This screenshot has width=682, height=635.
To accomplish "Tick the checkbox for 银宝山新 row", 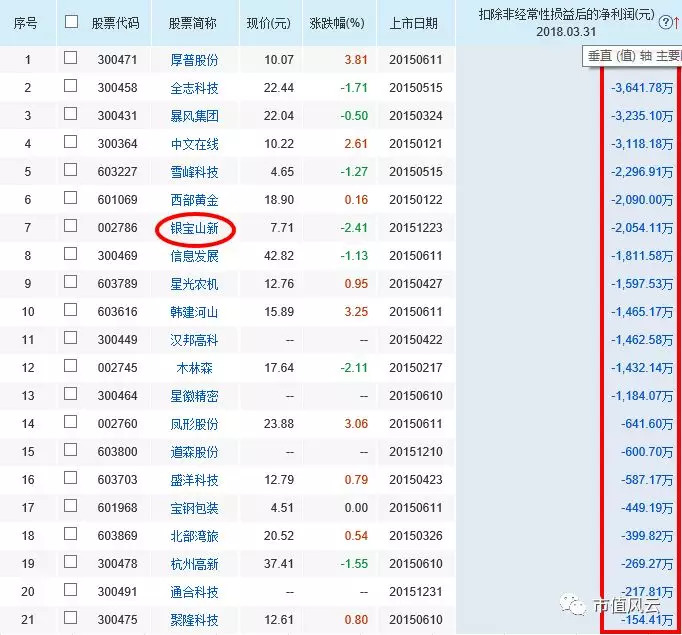I will (70, 226).
